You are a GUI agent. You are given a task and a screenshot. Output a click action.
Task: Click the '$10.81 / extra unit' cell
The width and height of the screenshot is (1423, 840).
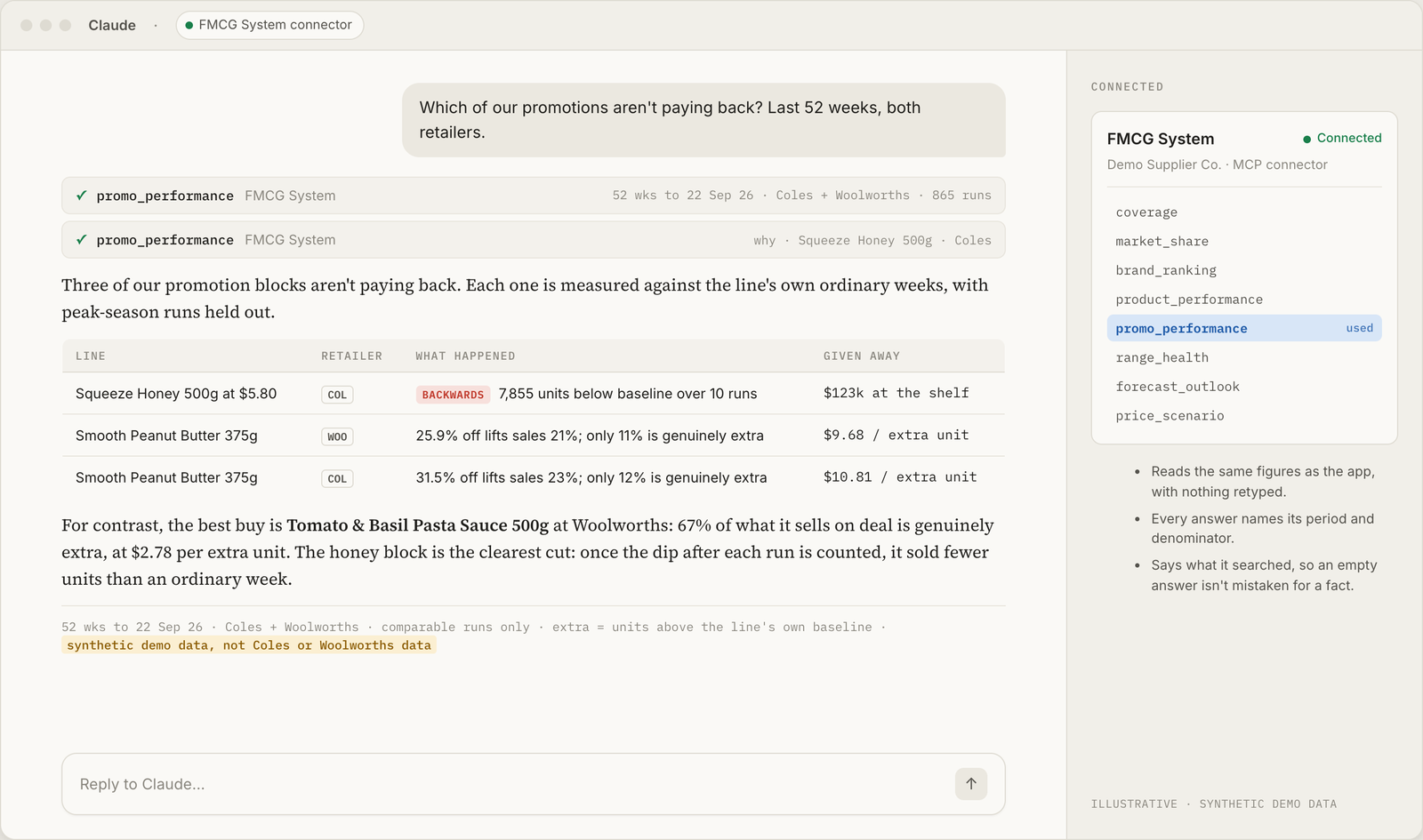coord(899,476)
